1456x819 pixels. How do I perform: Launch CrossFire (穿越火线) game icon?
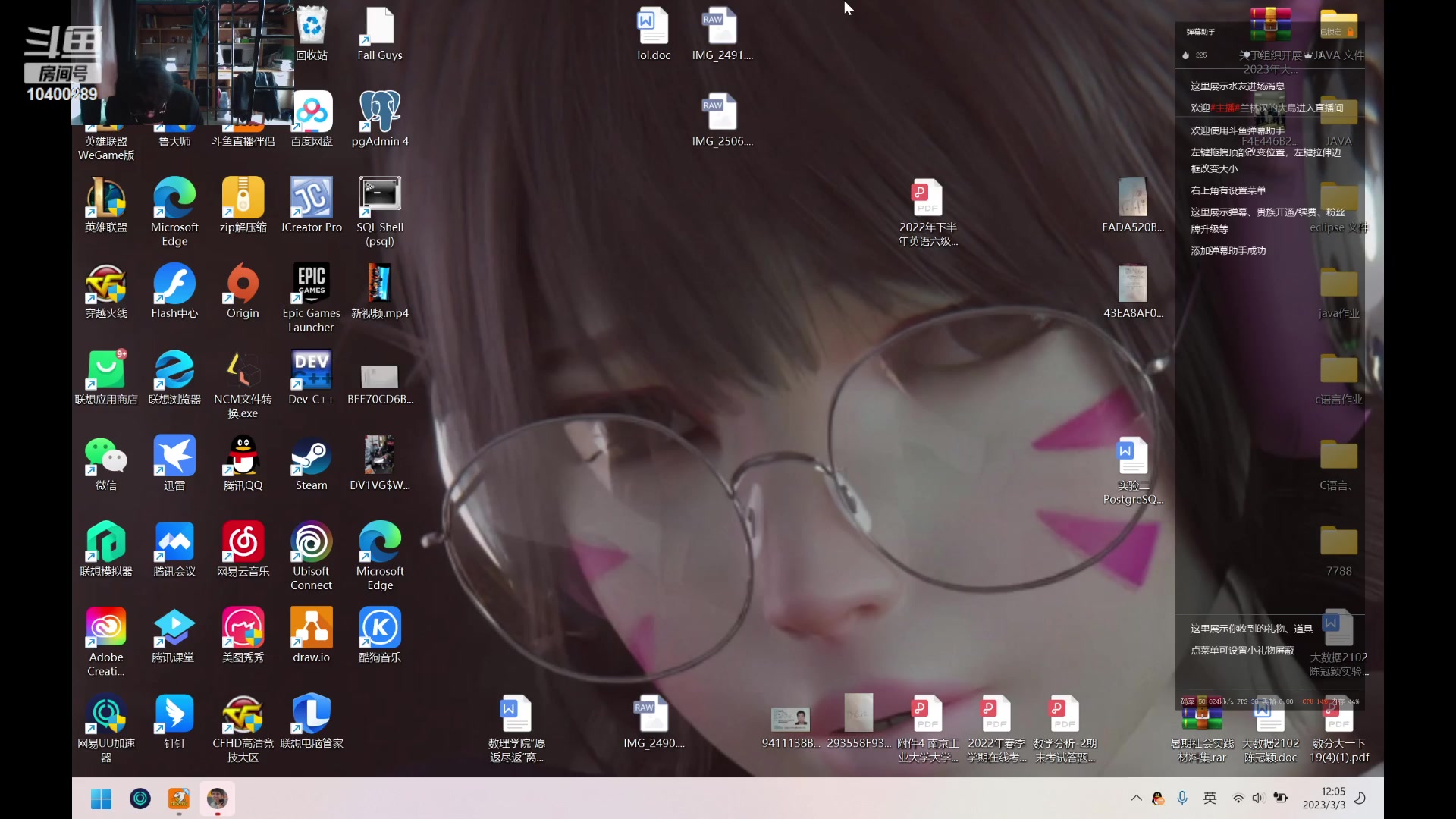(x=106, y=291)
